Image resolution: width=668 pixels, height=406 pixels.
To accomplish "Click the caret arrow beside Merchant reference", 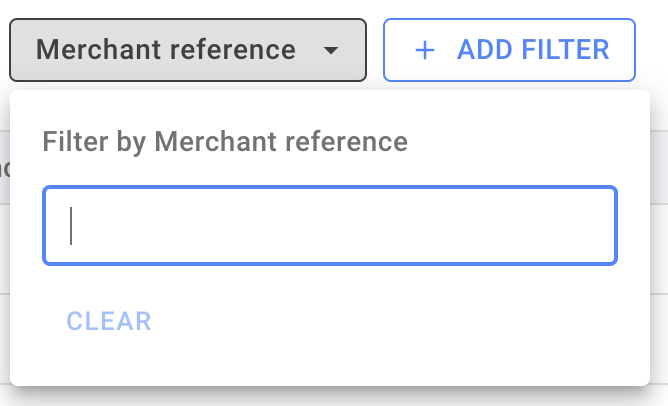I will click(x=331, y=51).
